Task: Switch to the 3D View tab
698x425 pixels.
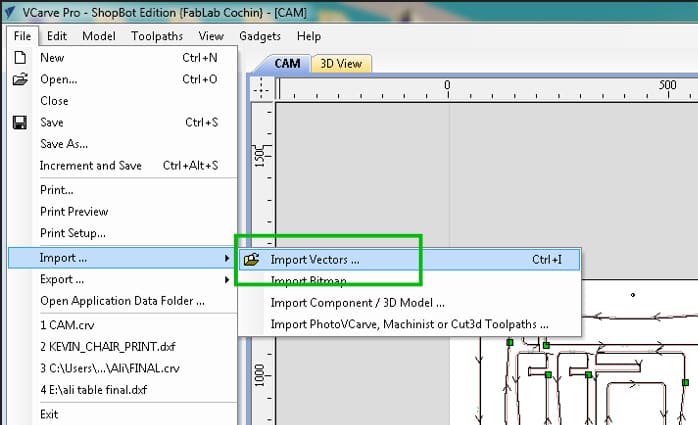Action: pos(341,64)
